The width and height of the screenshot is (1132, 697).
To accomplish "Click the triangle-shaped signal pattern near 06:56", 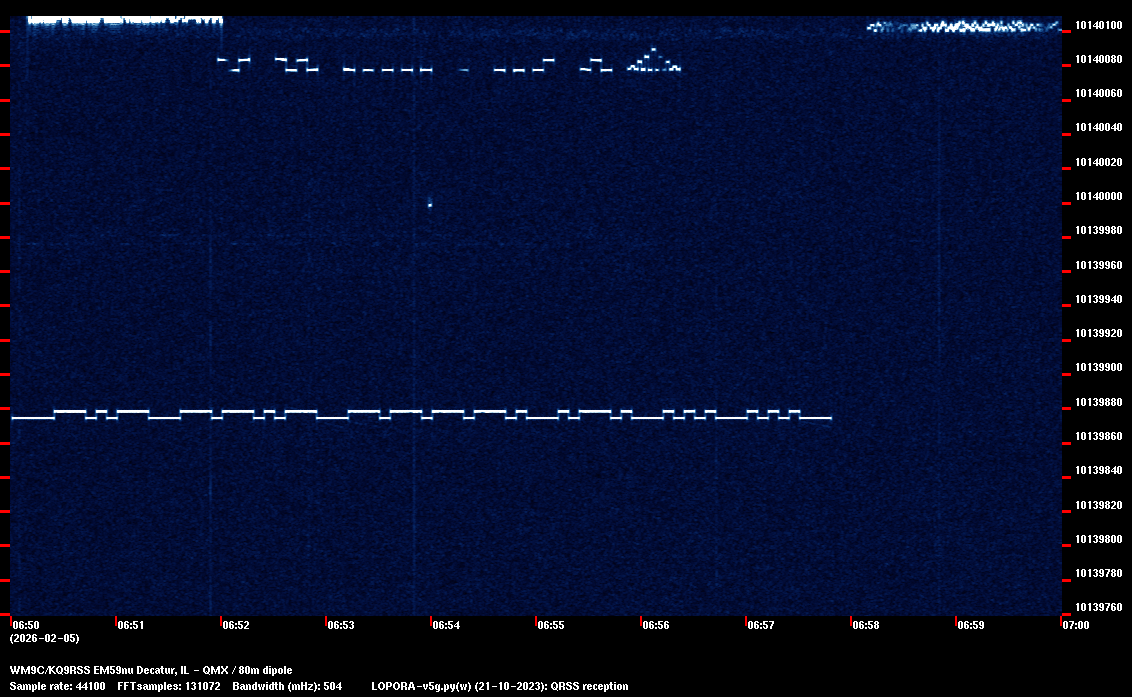I will 654,62.
